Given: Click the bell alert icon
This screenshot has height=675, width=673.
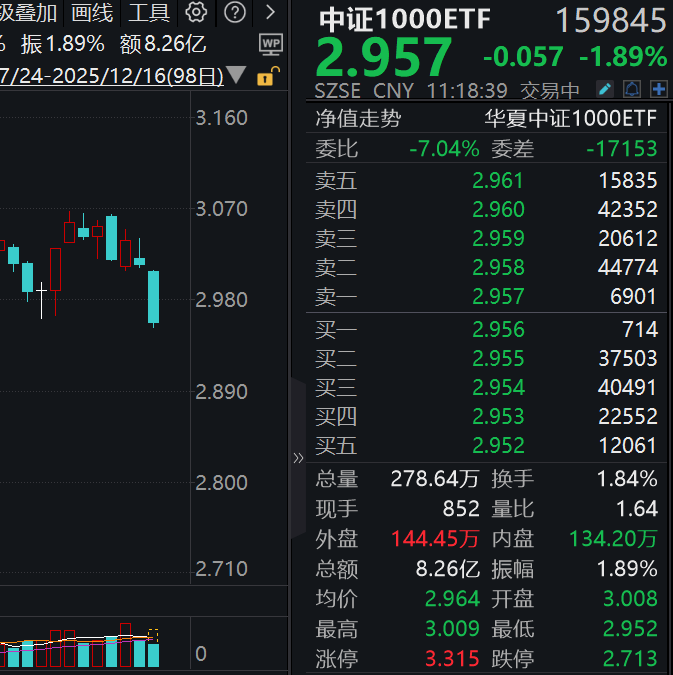Looking at the screenshot, I should coord(631,89).
